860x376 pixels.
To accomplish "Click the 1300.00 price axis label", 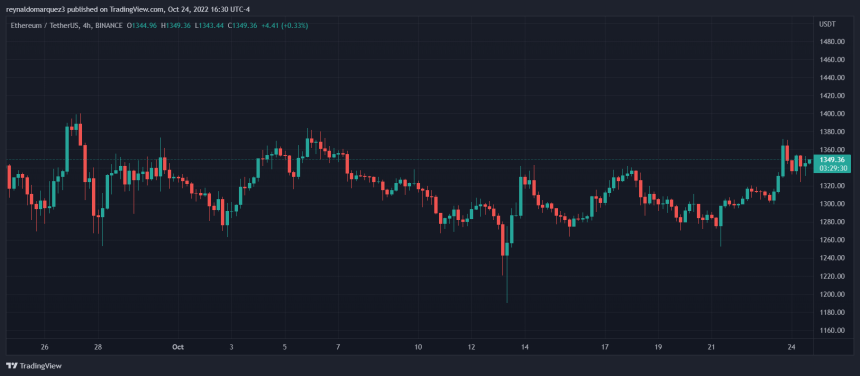I will click(831, 204).
